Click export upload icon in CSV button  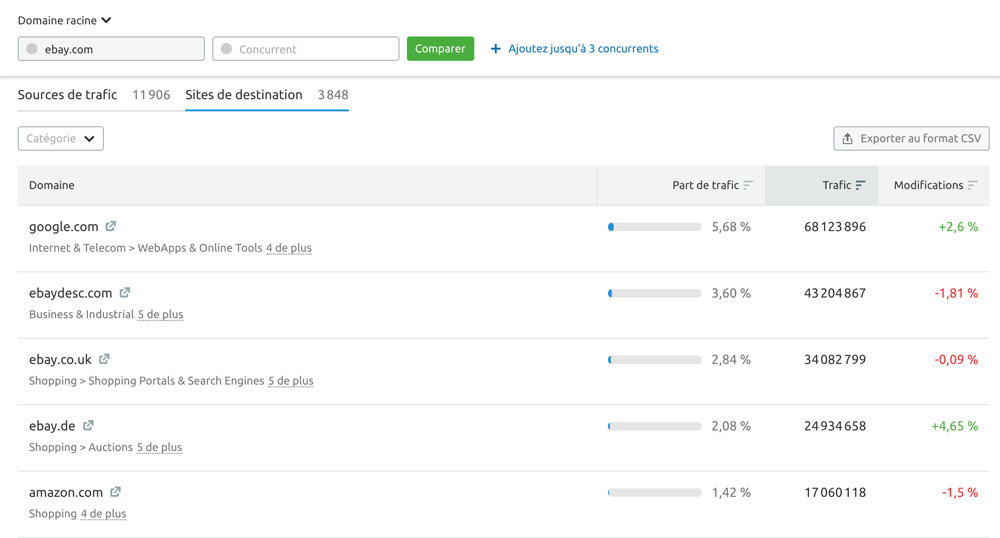click(847, 138)
